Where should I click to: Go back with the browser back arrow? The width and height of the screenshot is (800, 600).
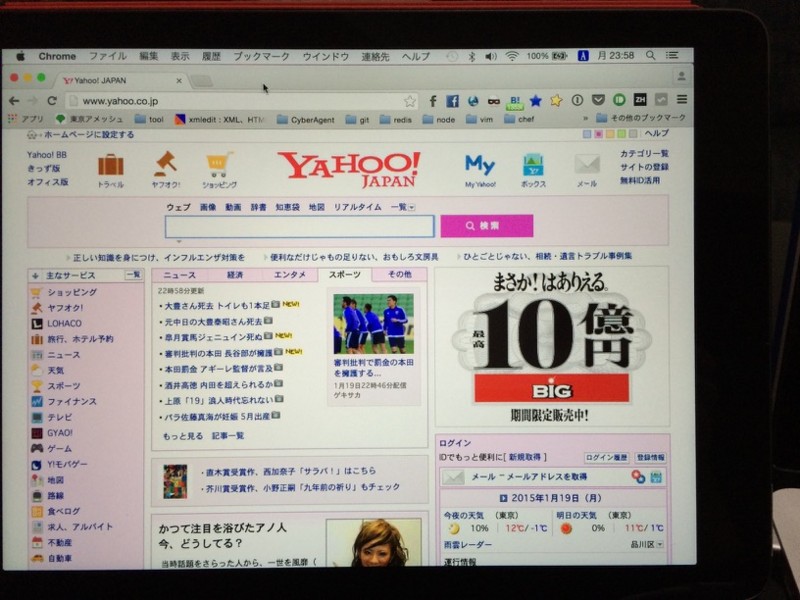point(14,101)
